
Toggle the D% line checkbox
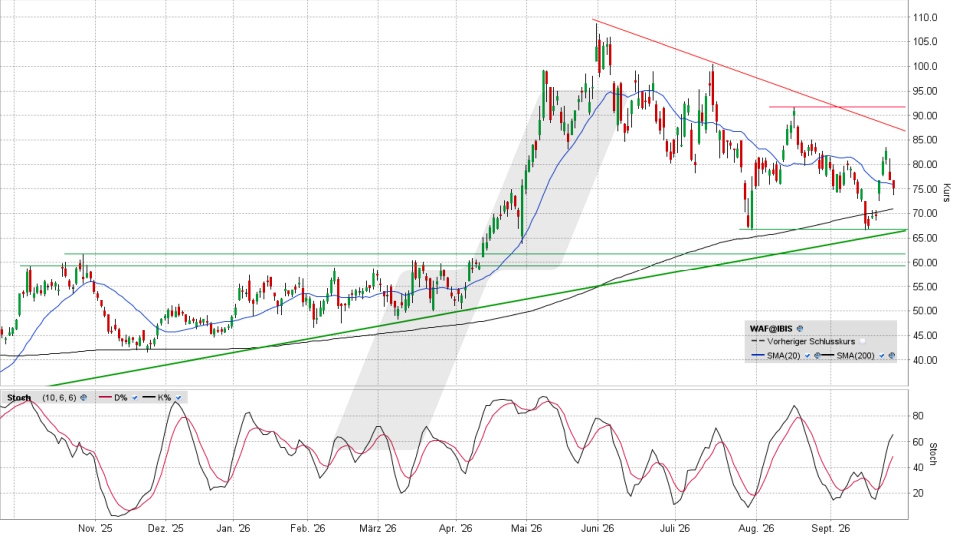135,398
